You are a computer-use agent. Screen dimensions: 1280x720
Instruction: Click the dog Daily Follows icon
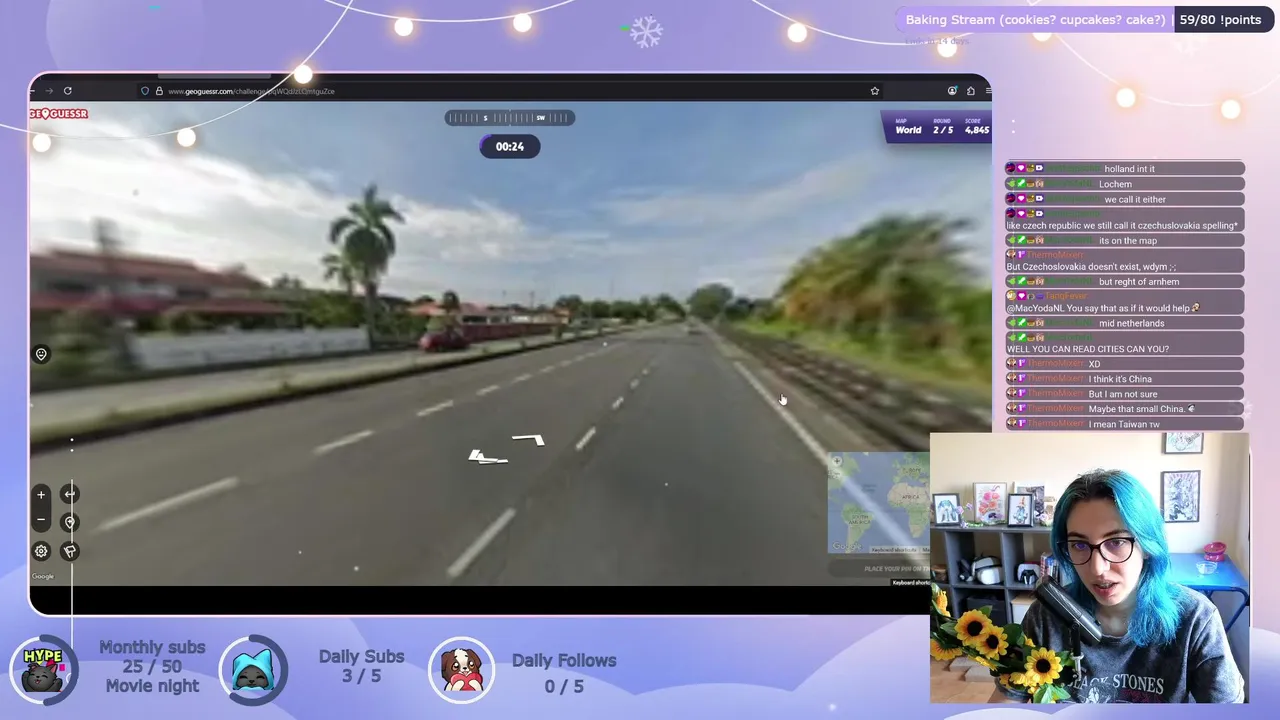coord(462,670)
